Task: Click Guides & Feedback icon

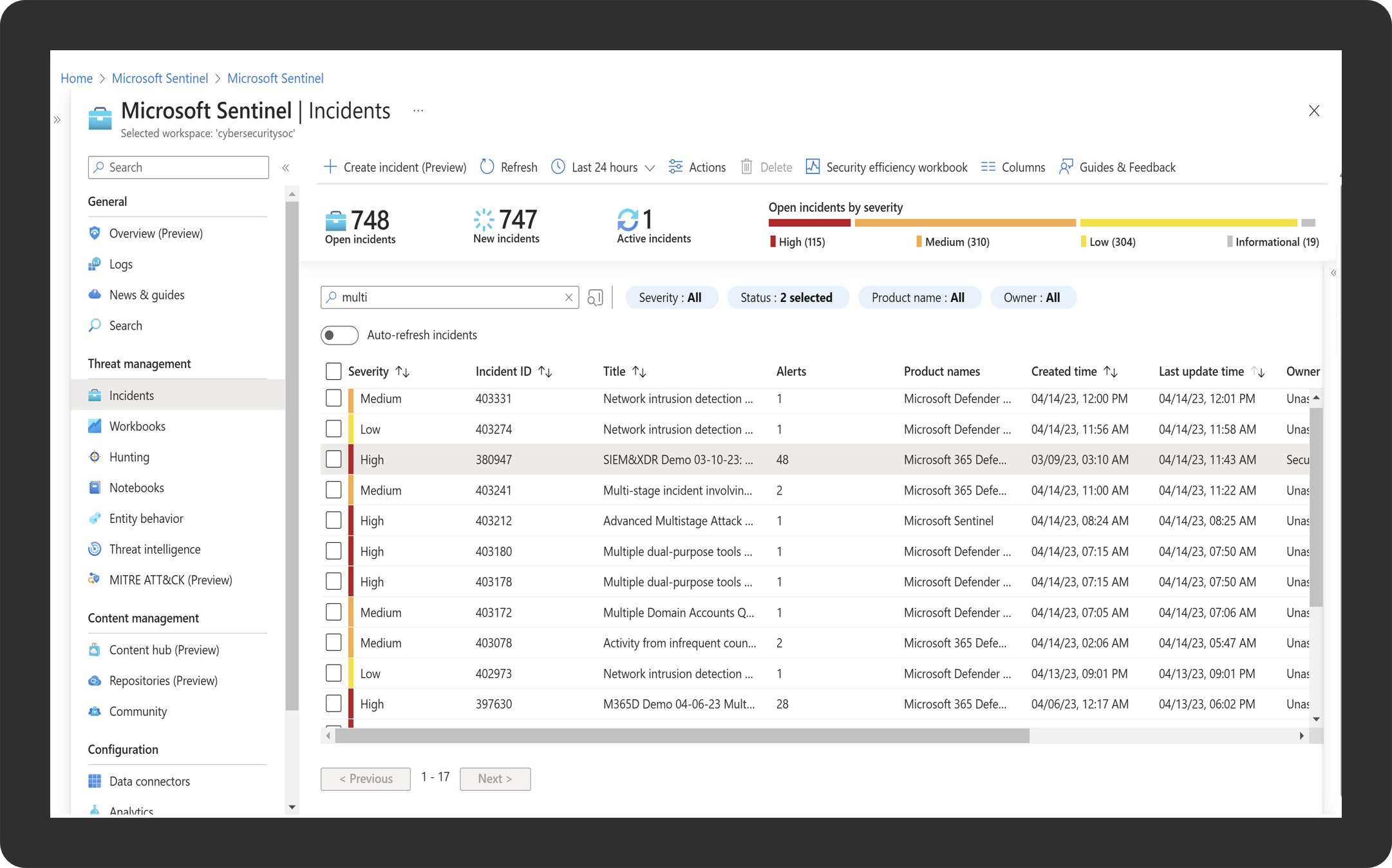Action: [x=1066, y=167]
